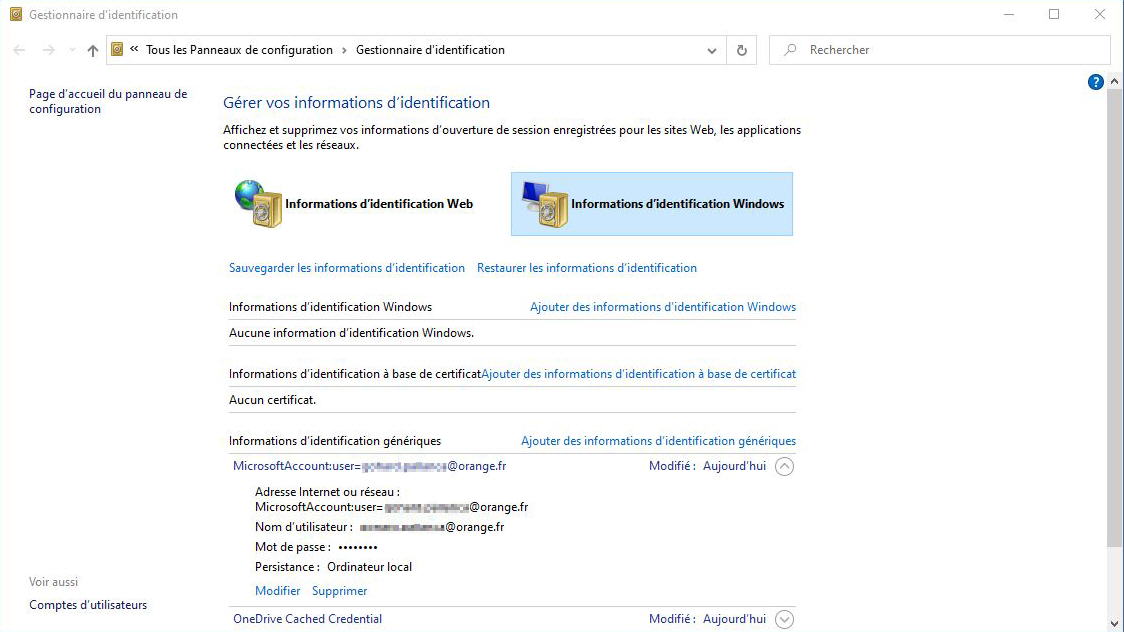
Task: Select Informations d'identification Windows
Action: pyautogui.click(x=652, y=204)
